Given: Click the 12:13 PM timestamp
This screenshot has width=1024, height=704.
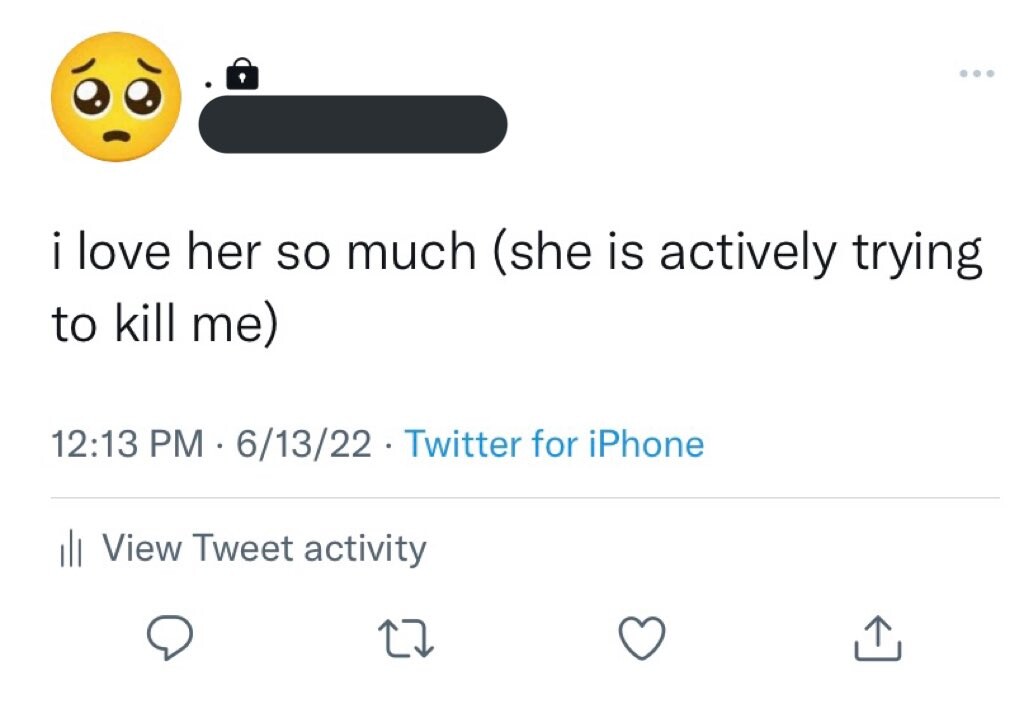Looking at the screenshot, I should (x=127, y=443).
